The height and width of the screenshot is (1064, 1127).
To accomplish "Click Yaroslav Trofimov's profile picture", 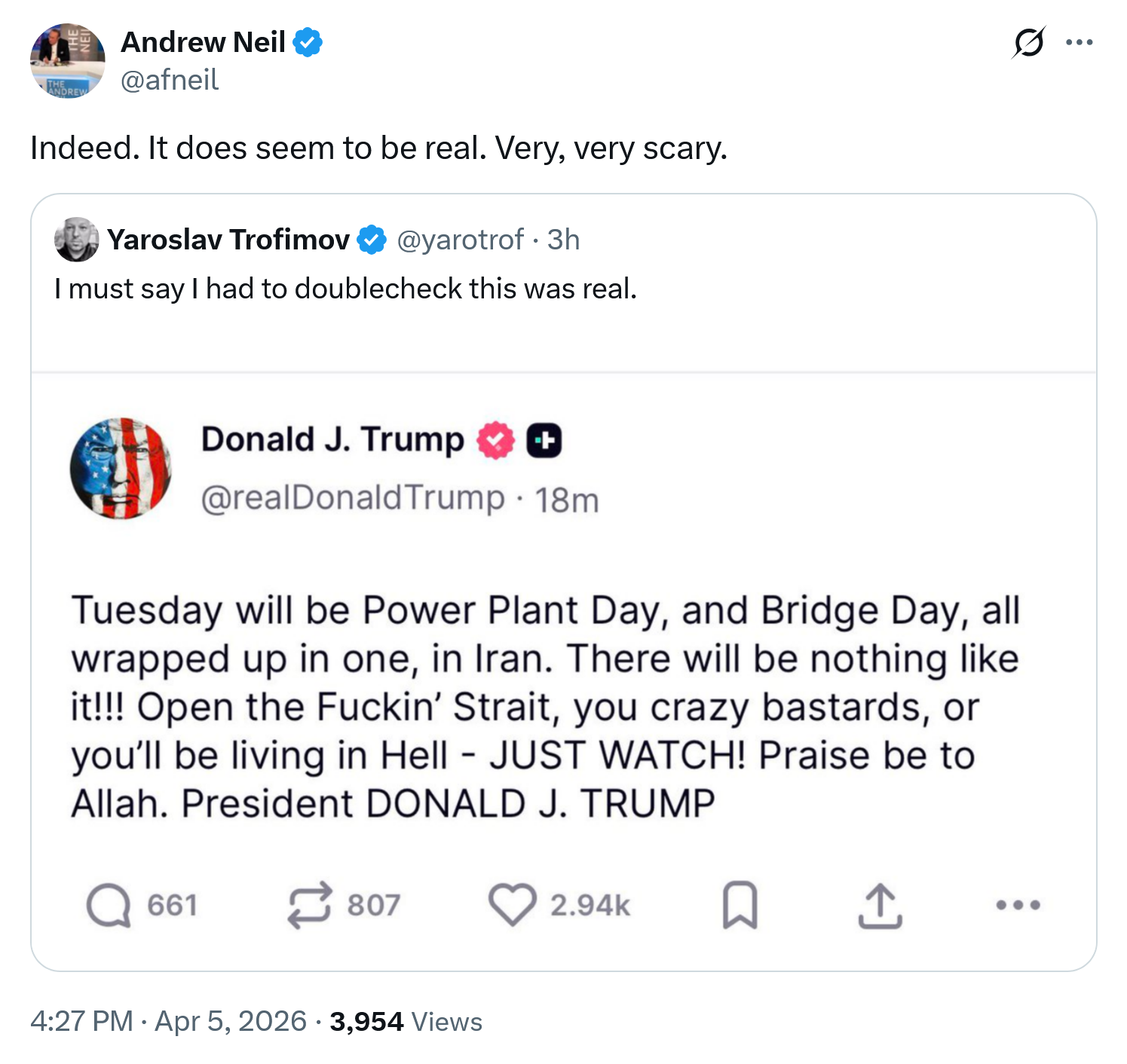I will 76,240.
